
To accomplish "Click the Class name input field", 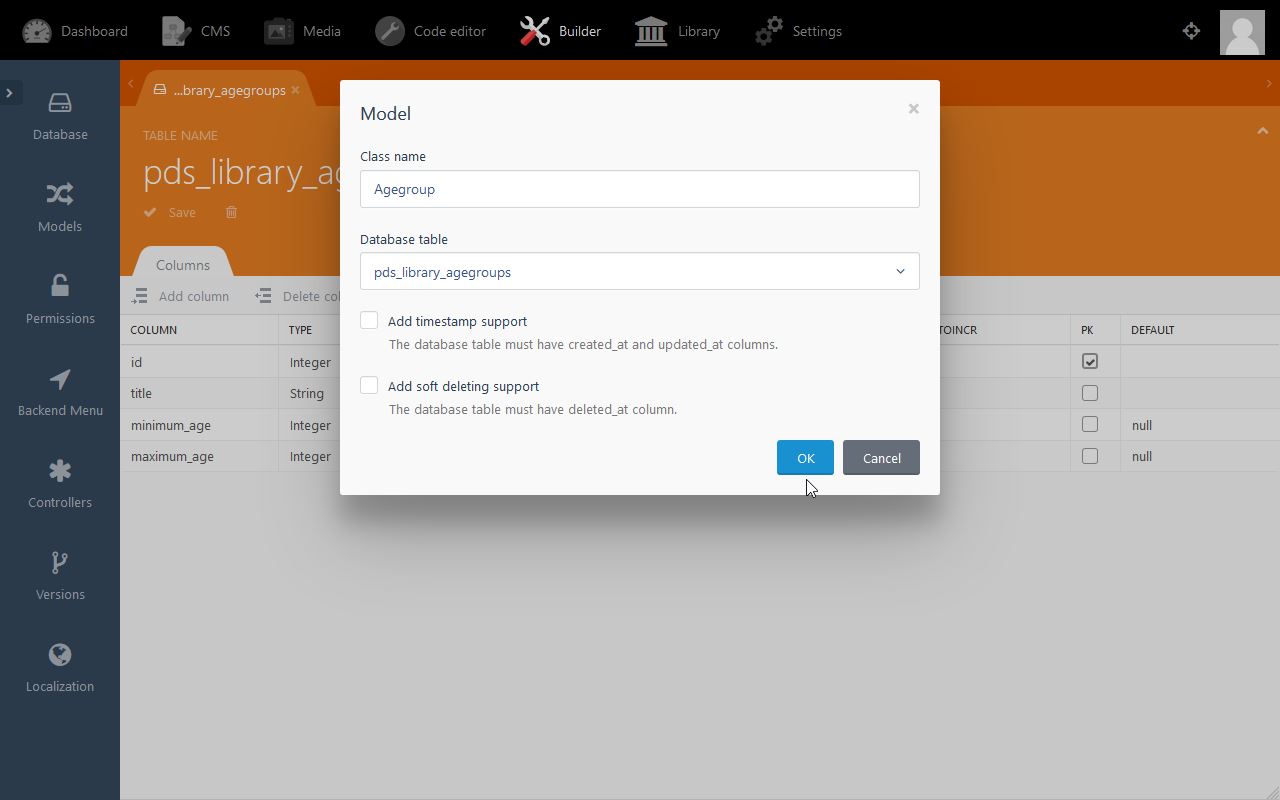I will tap(639, 189).
